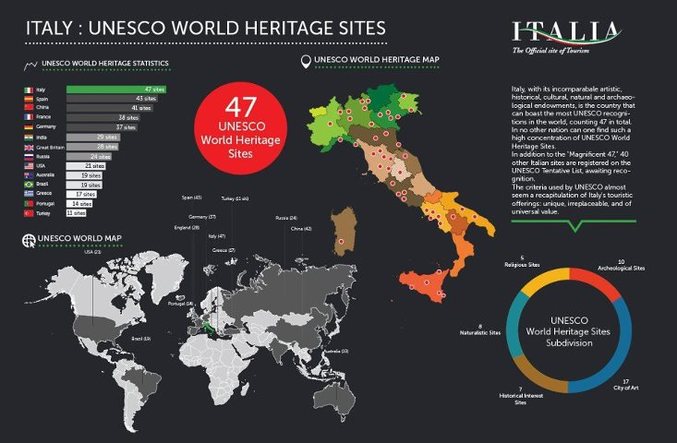The height and width of the screenshot is (443, 677).
Task: Click the Turkey flag icon
Action: 27,211
